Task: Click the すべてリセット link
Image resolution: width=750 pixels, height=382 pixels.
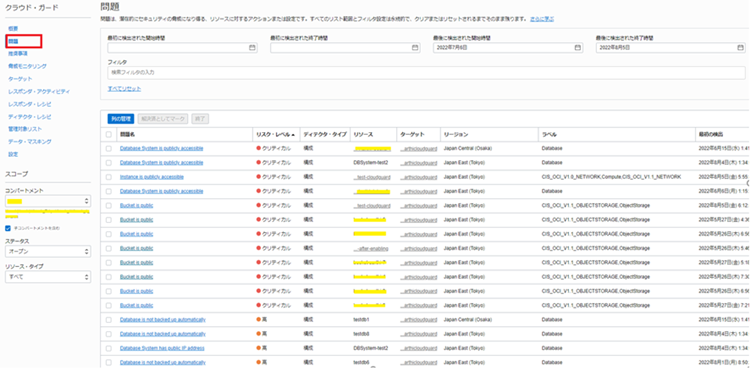Action: 124,89
